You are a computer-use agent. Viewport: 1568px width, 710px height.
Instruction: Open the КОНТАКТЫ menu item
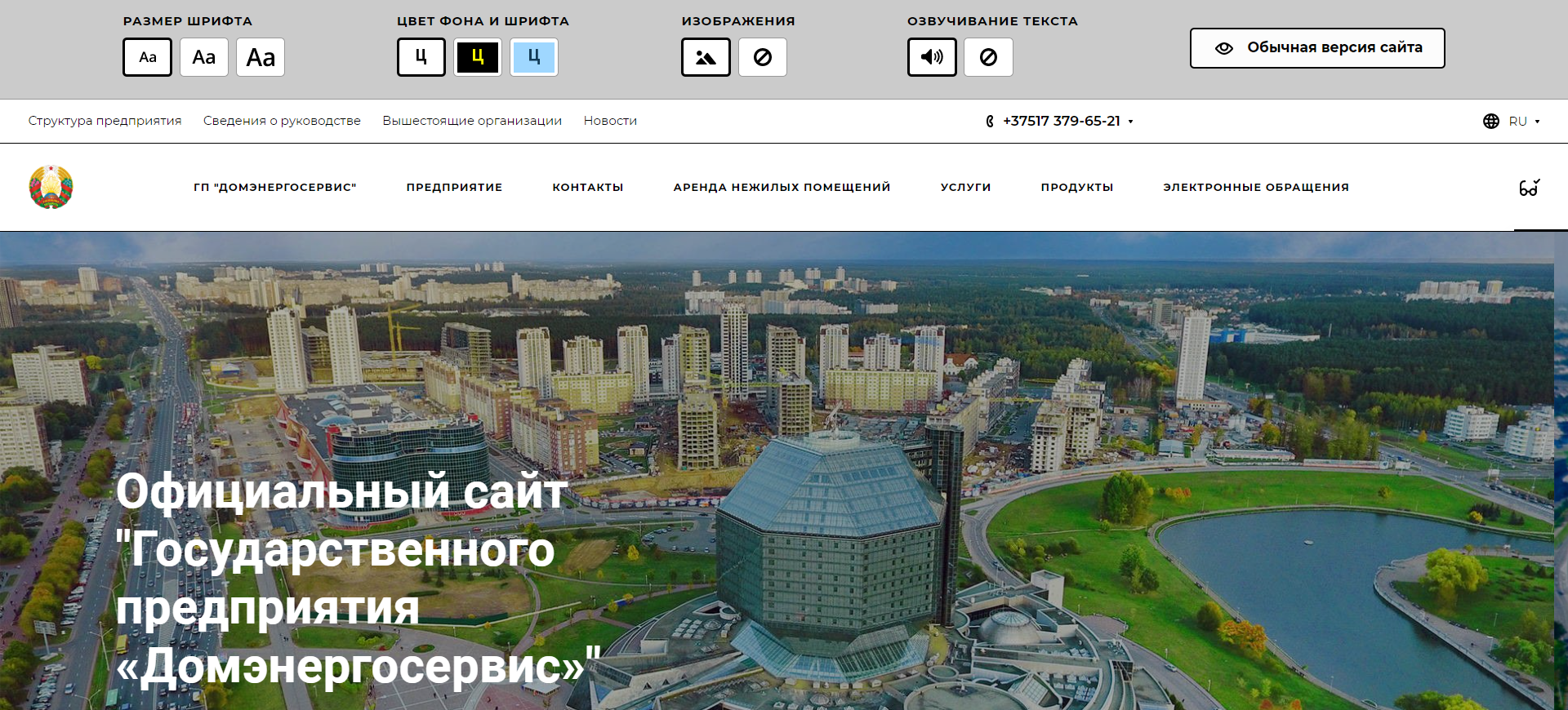pos(588,187)
